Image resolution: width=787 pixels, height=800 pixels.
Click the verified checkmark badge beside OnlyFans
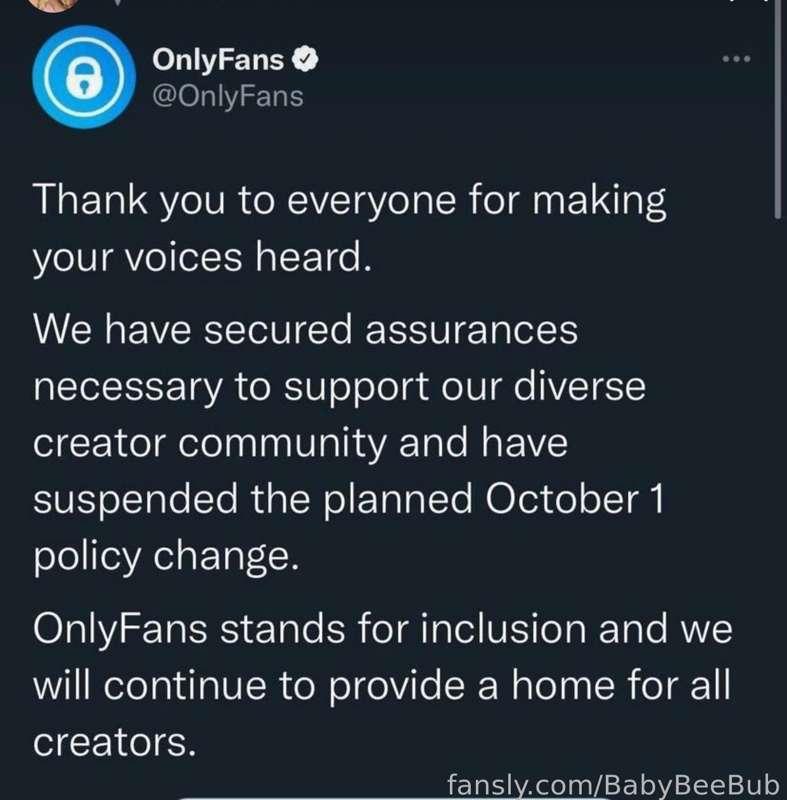point(306,59)
